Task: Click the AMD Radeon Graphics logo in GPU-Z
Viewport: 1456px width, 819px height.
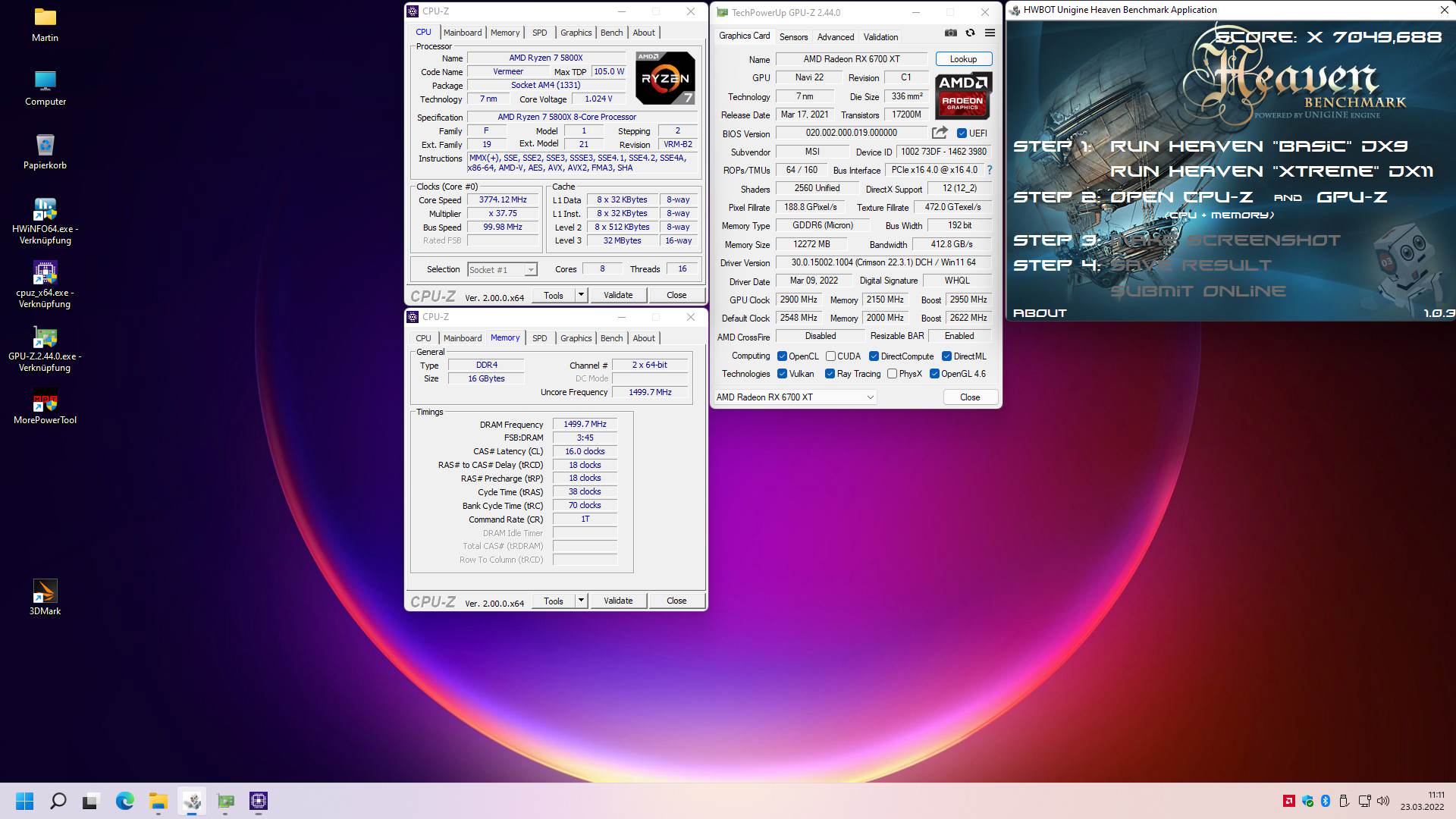Action: tap(963, 96)
